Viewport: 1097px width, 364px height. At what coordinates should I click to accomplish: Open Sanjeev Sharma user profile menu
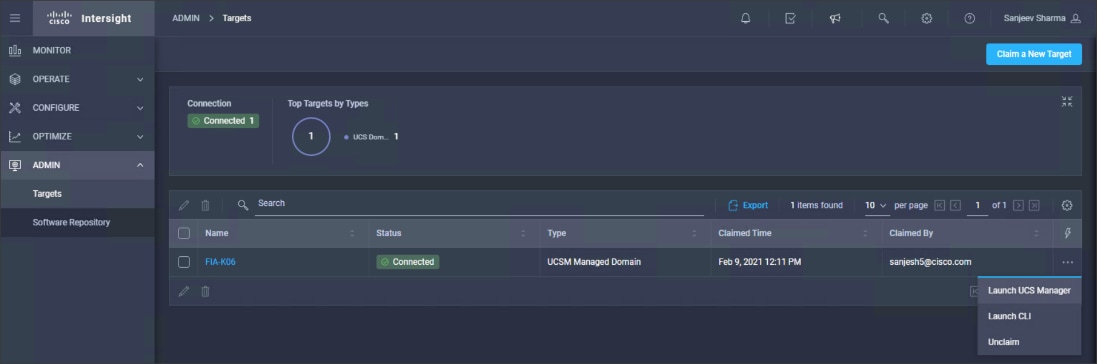(x=1042, y=18)
